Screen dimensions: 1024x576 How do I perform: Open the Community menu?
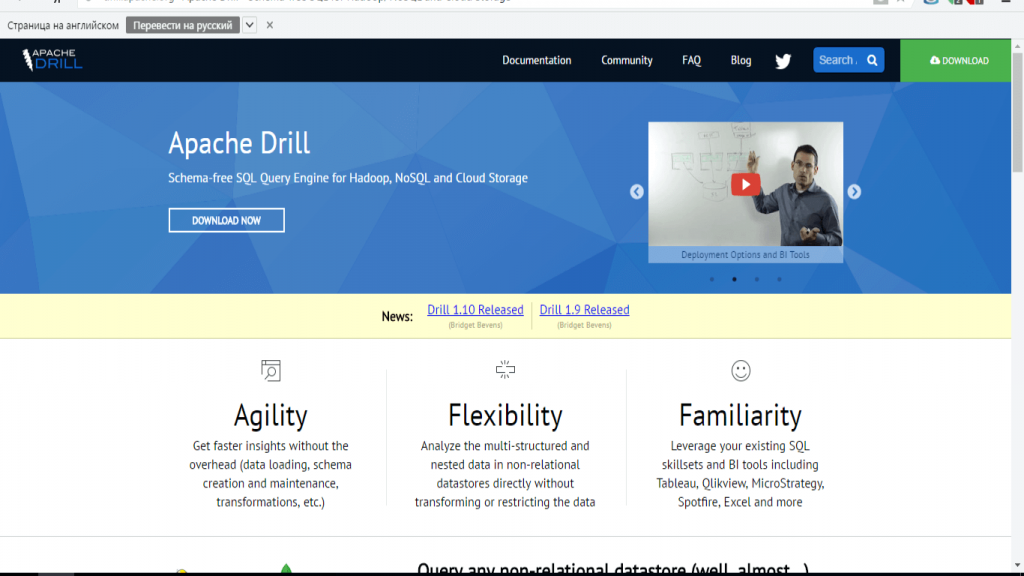(626, 60)
